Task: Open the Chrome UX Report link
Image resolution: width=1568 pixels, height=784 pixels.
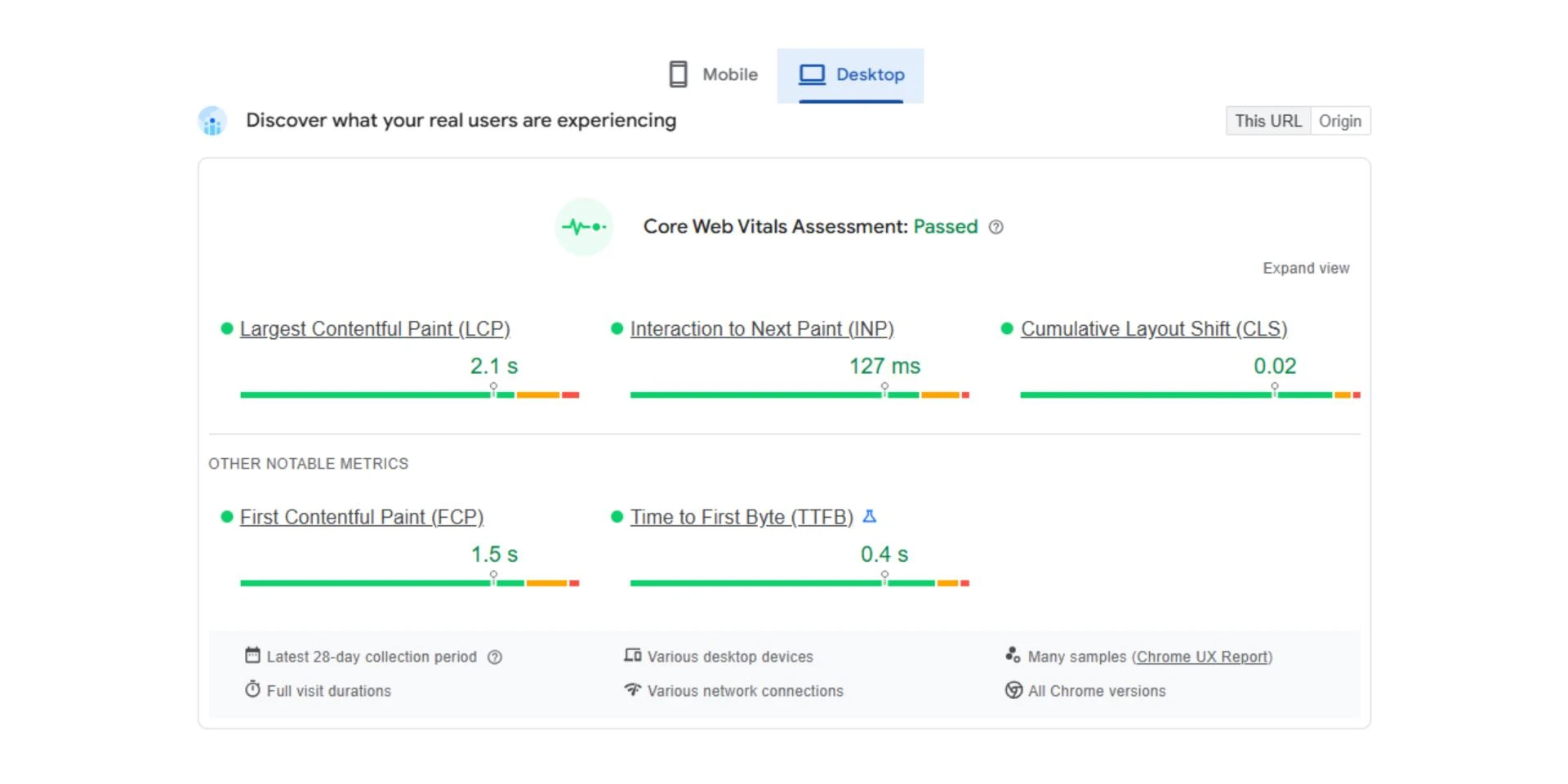Action: click(1202, 656)
